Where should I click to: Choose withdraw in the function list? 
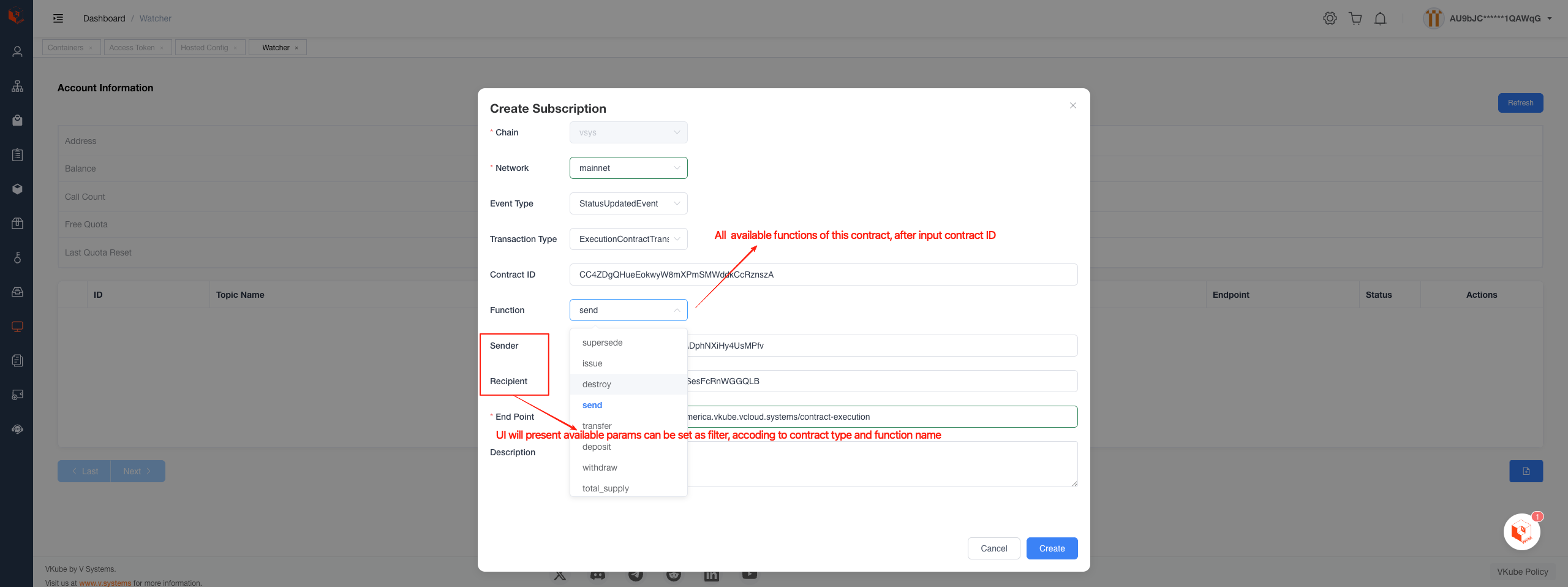click(600, 468)
